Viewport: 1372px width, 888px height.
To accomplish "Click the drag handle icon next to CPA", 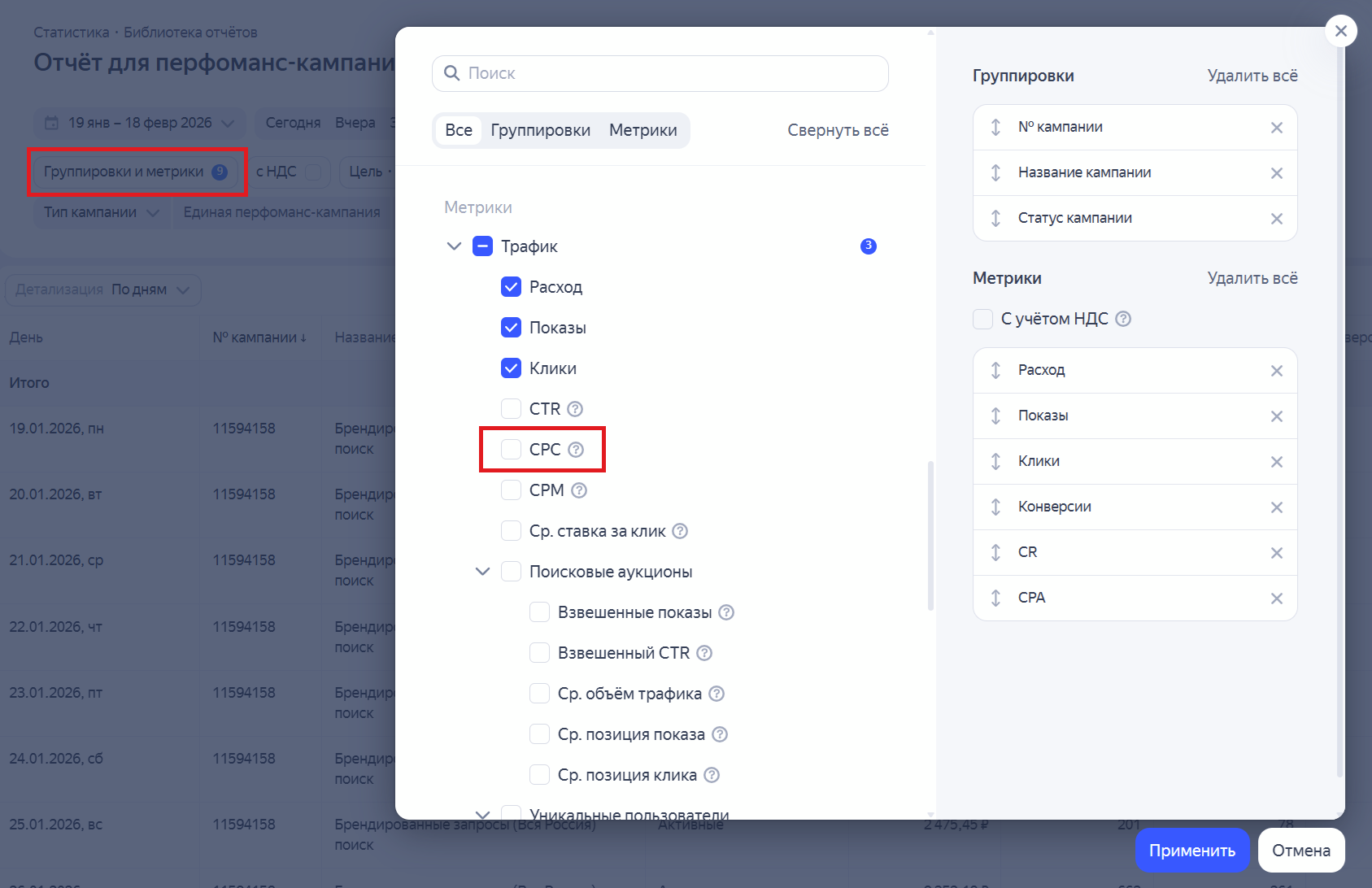I will 995,598.
